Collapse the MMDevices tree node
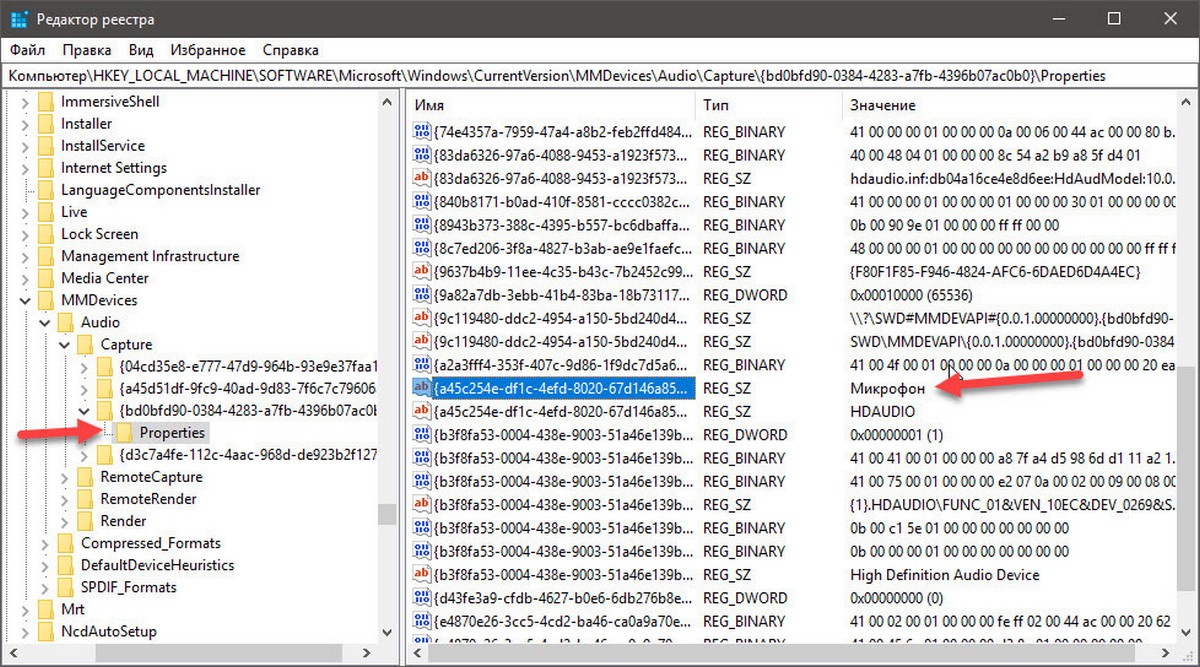Image resolution: width=1200 pixels, height=667 pixels. tap(25, 300)
